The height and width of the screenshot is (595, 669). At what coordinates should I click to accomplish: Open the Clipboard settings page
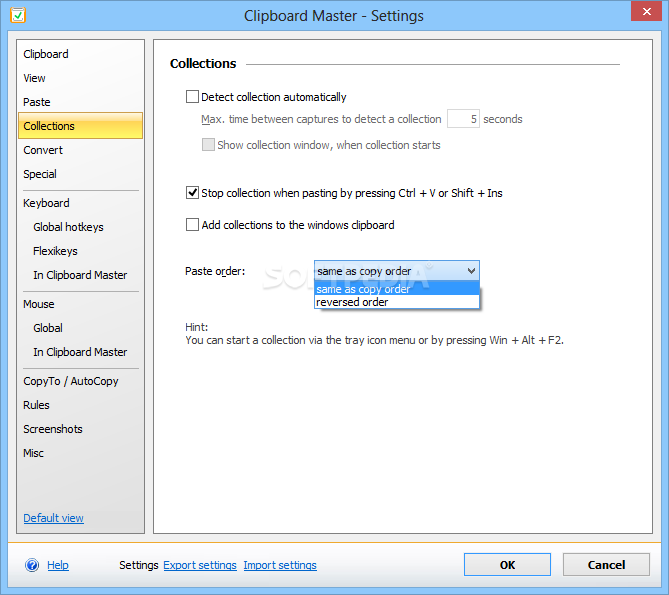46,54
